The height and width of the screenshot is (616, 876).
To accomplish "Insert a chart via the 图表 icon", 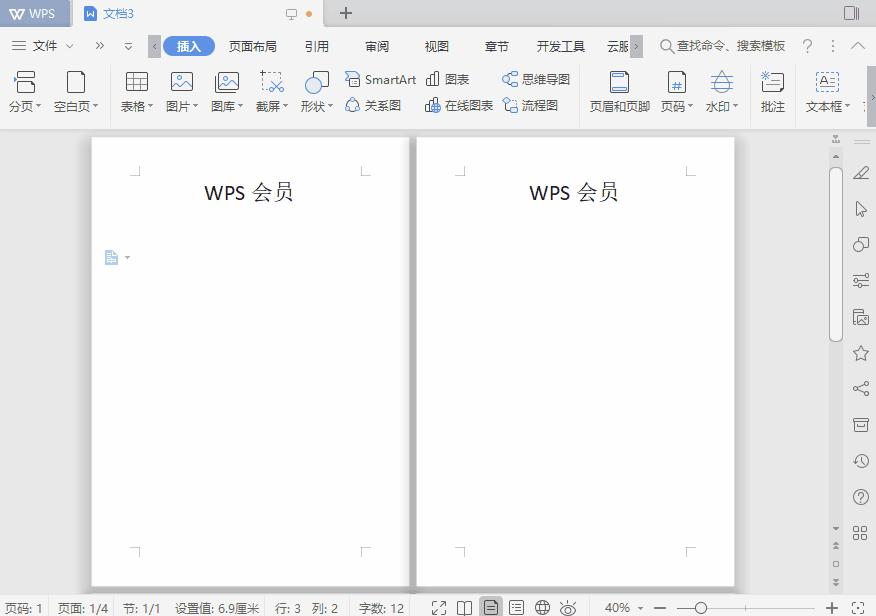I will 446,79.
